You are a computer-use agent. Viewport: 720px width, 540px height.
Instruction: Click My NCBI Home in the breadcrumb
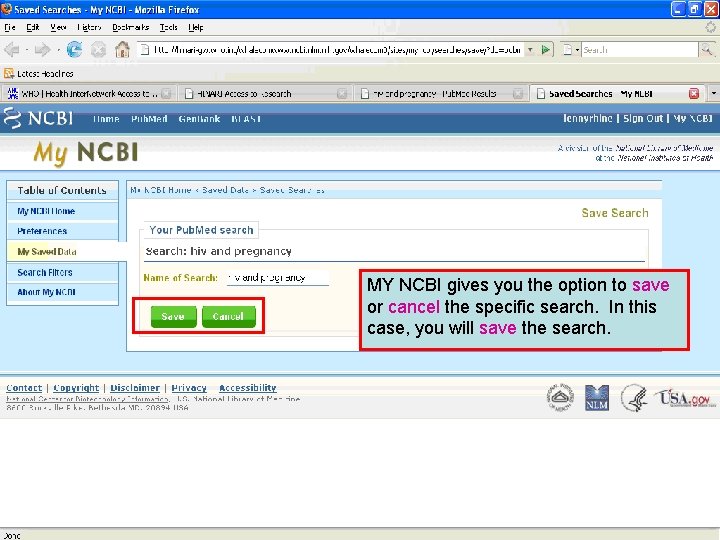(161, 190)
